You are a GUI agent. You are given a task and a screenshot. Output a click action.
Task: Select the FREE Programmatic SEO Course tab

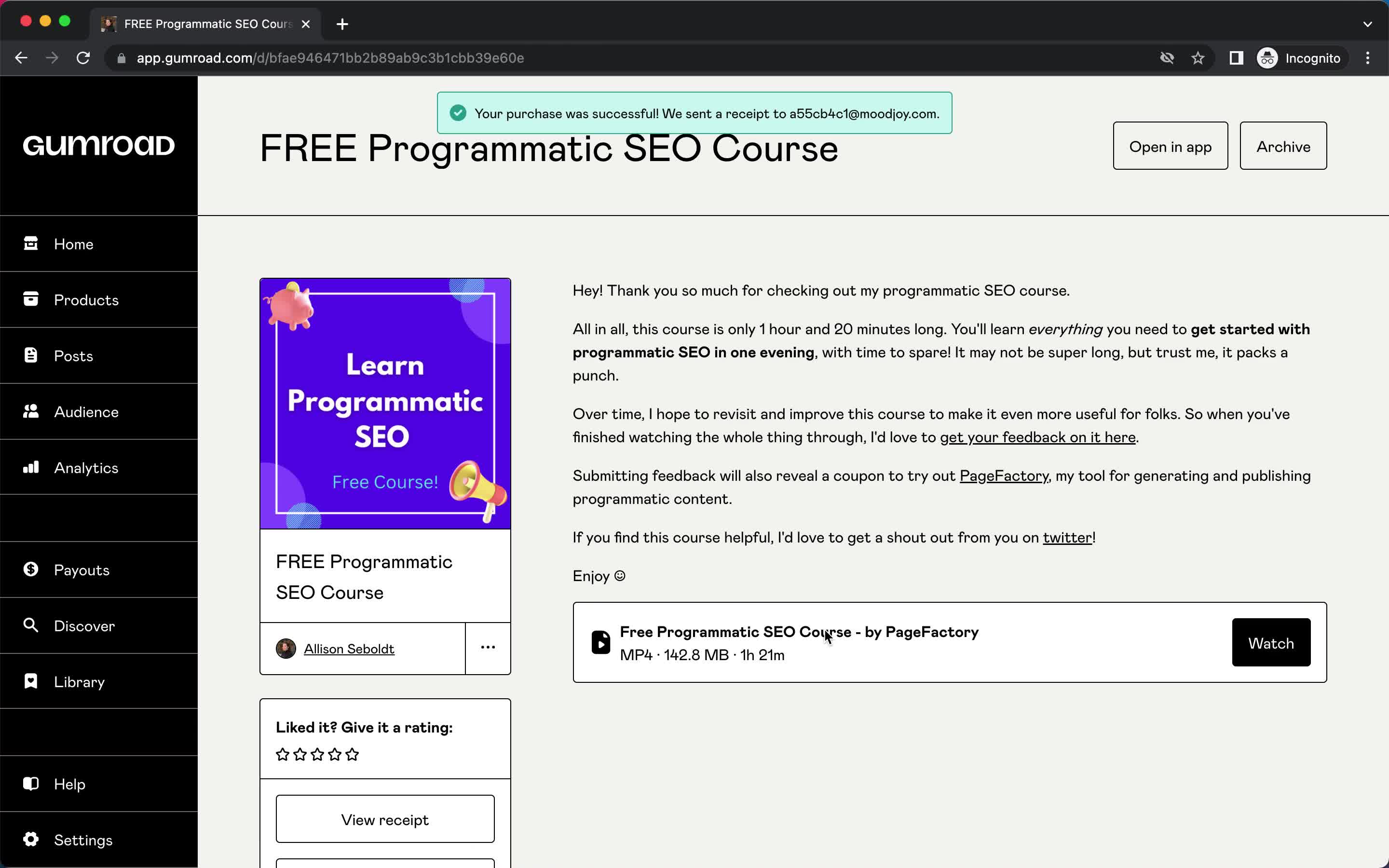[206, 24]
